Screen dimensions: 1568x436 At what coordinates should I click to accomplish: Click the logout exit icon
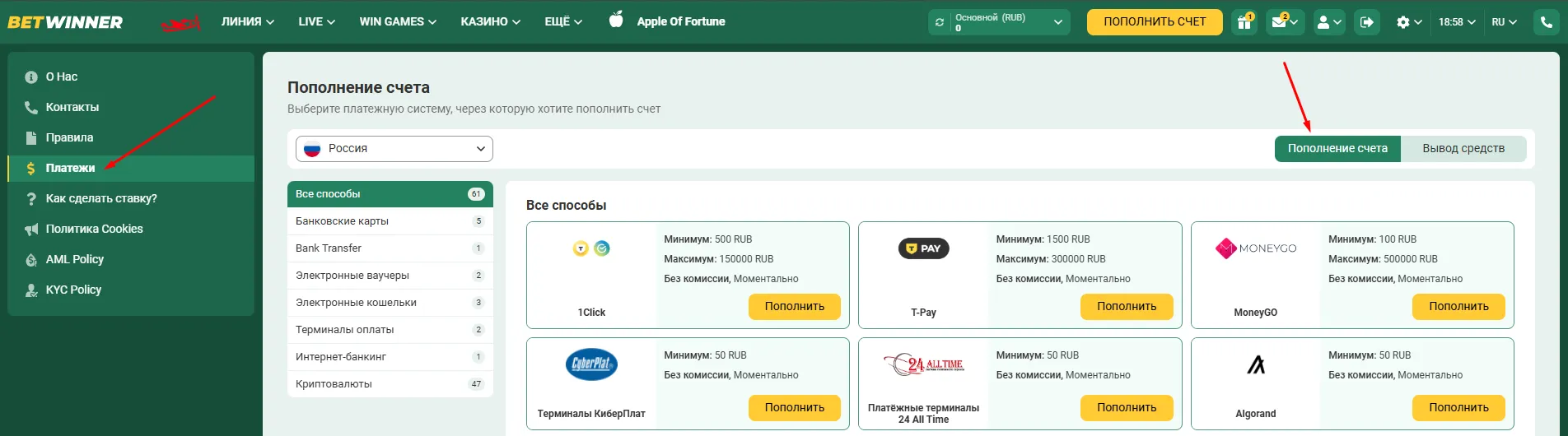[1366, 22]
